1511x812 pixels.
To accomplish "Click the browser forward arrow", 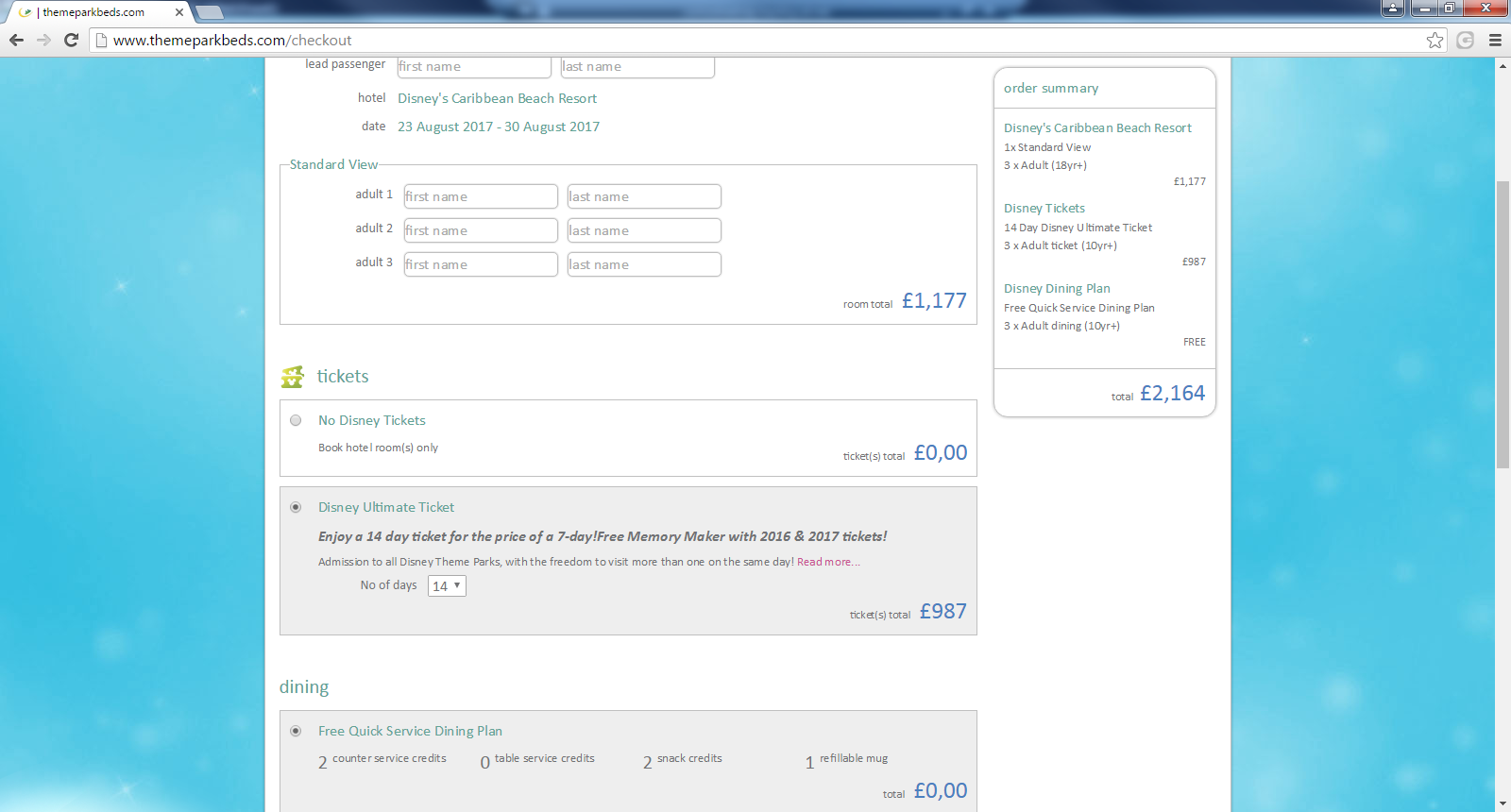I will click(x=43, y=40).
